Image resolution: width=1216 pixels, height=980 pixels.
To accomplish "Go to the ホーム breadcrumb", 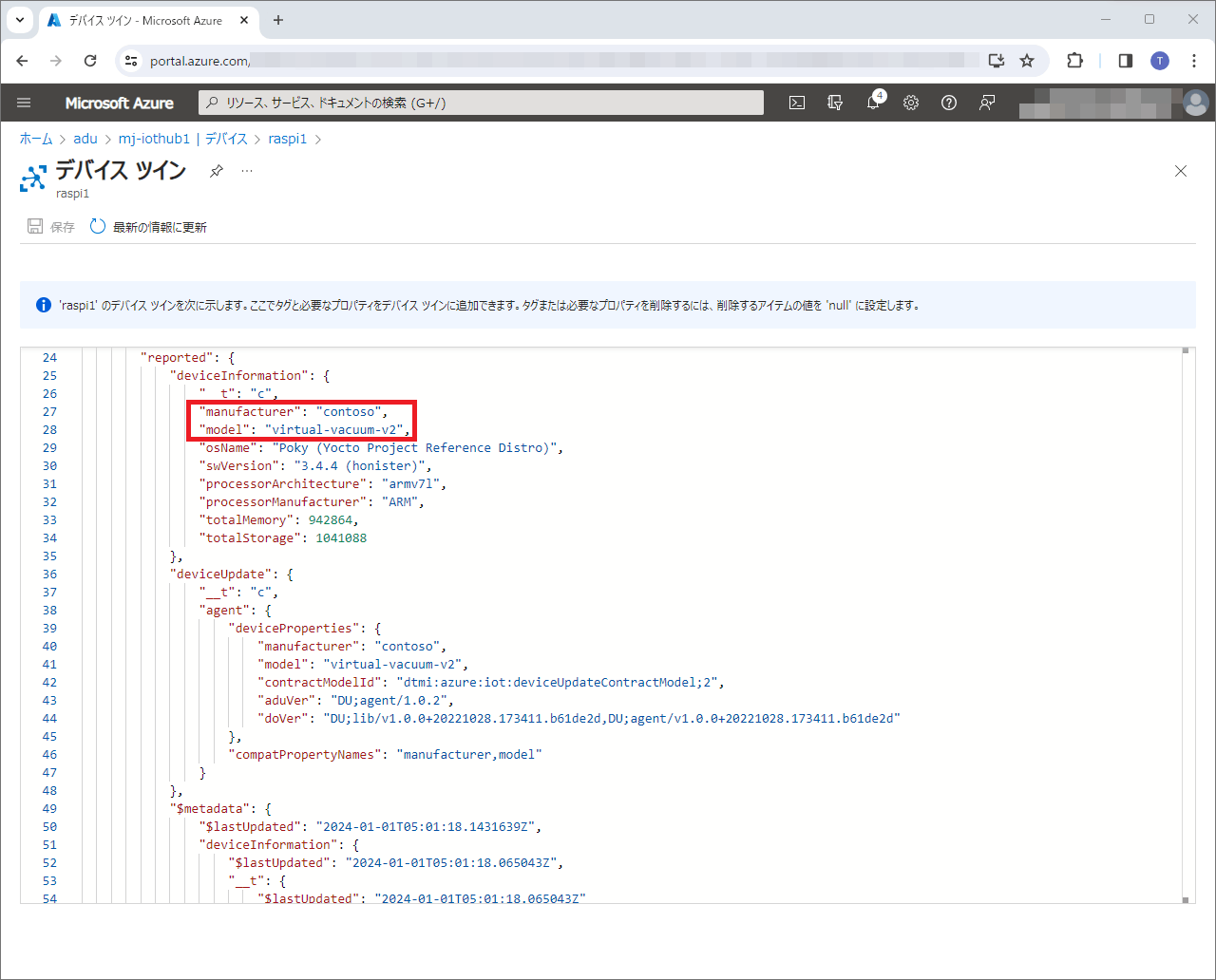I will (36, 139).
